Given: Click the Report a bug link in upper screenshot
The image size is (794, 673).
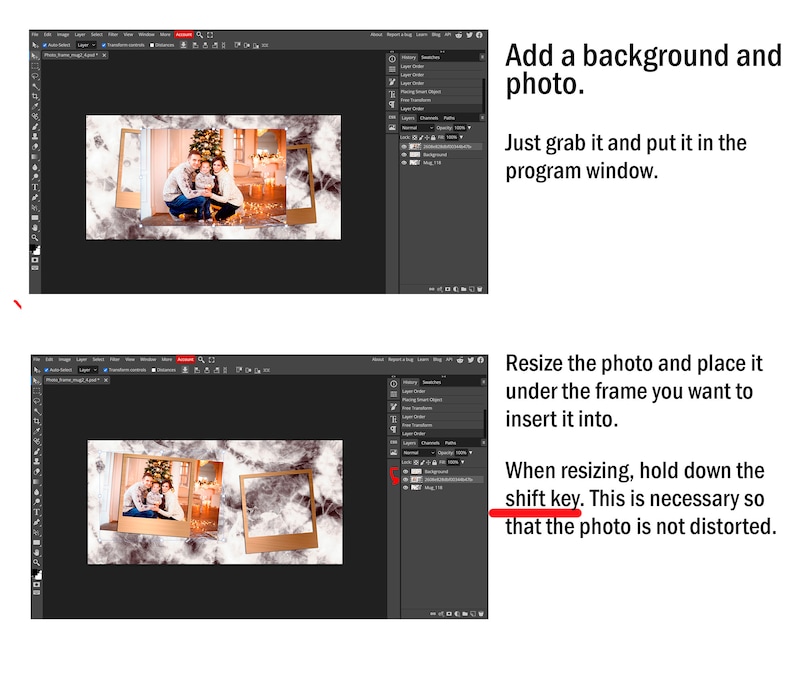Looking at the screenshot, I should (399, 34).
